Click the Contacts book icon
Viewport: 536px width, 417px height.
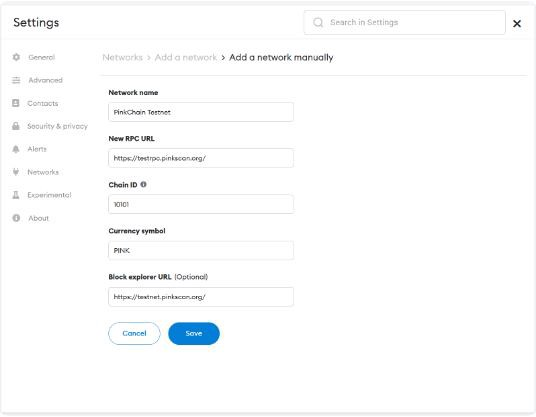[16, 103]
